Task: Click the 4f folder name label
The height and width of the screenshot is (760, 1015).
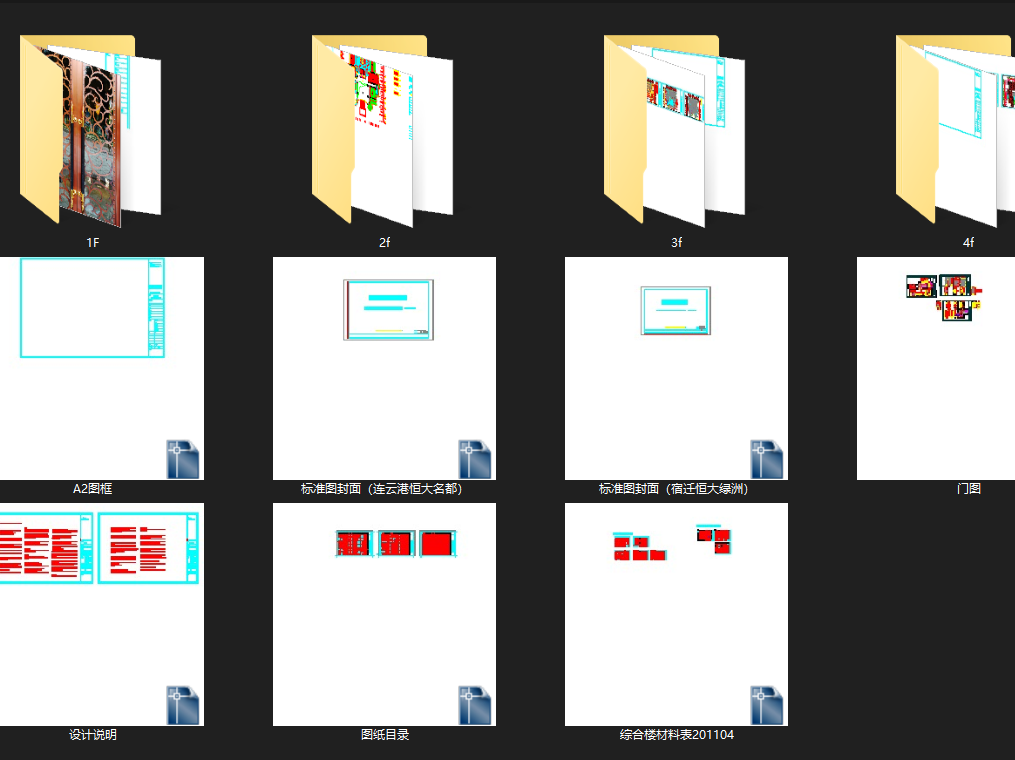Action: [x=968, y=243]
